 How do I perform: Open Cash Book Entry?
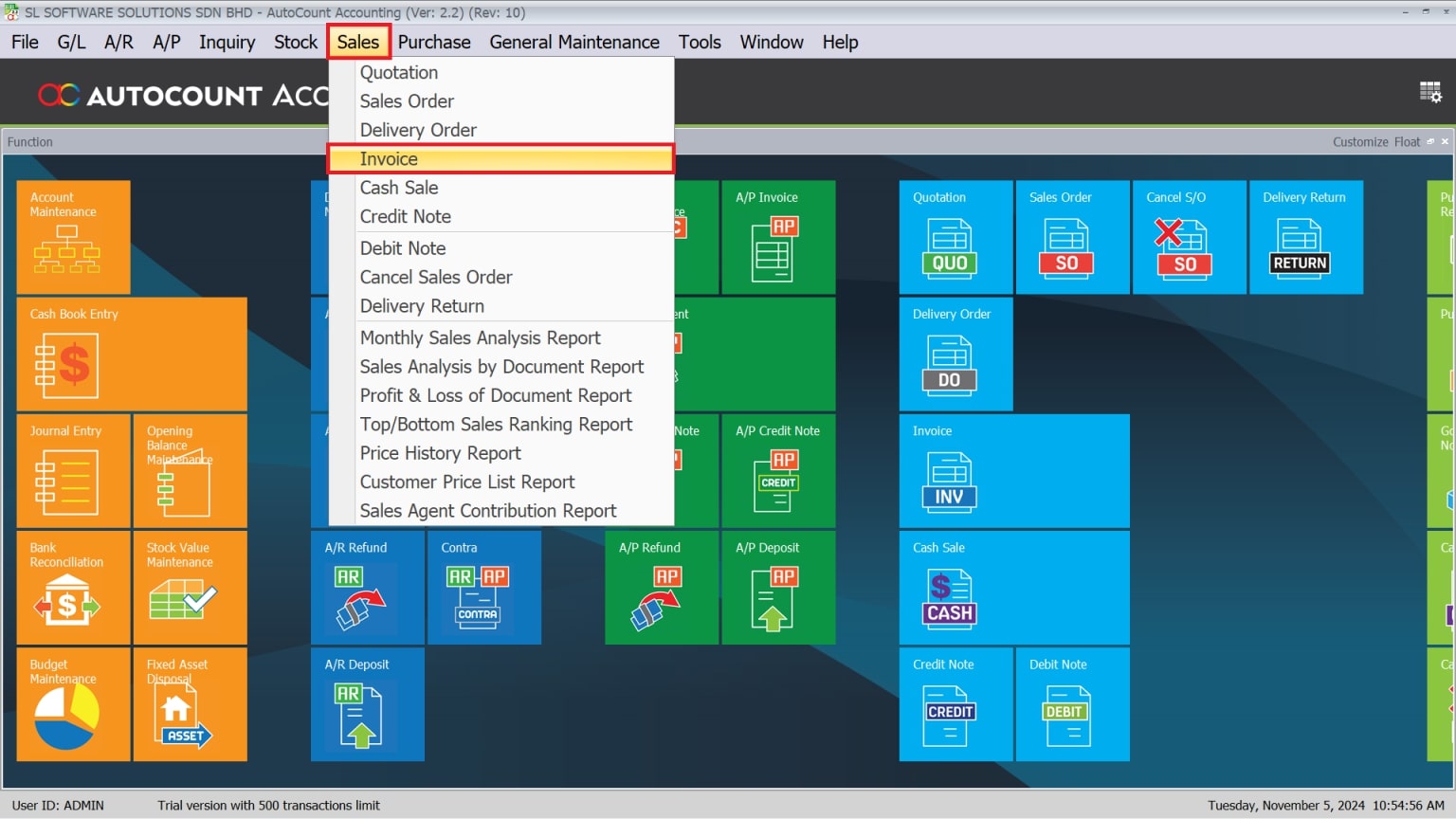[131, 354]
